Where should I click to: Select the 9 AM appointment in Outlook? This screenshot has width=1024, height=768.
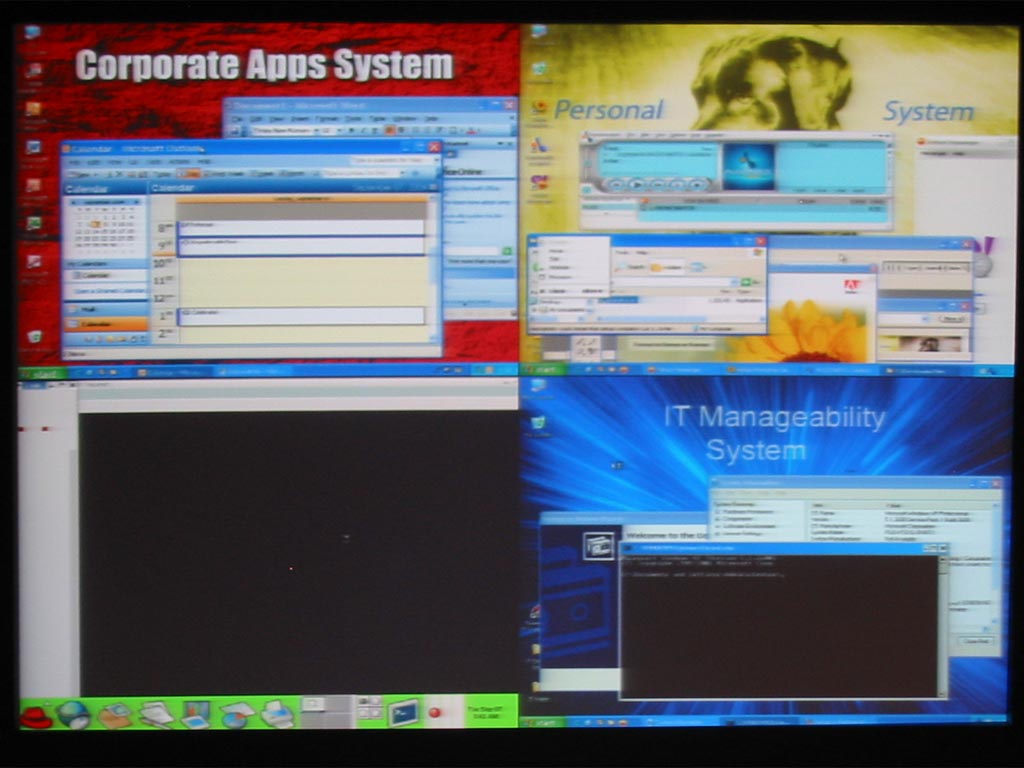301,245
